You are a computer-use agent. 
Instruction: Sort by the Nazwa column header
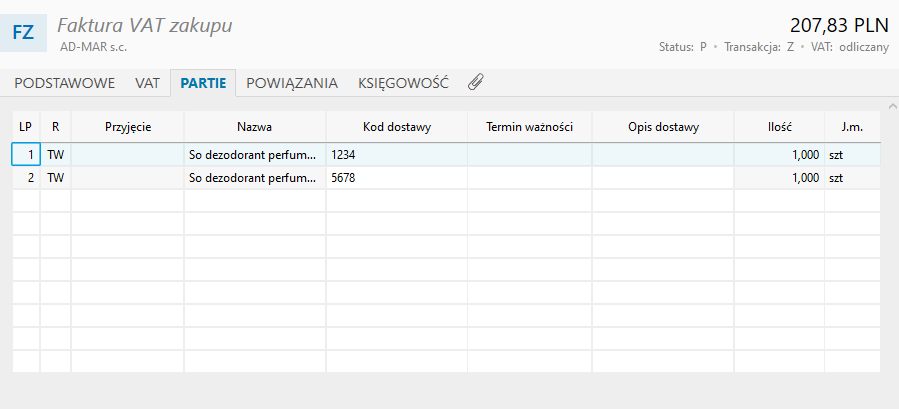coord(255,127)
